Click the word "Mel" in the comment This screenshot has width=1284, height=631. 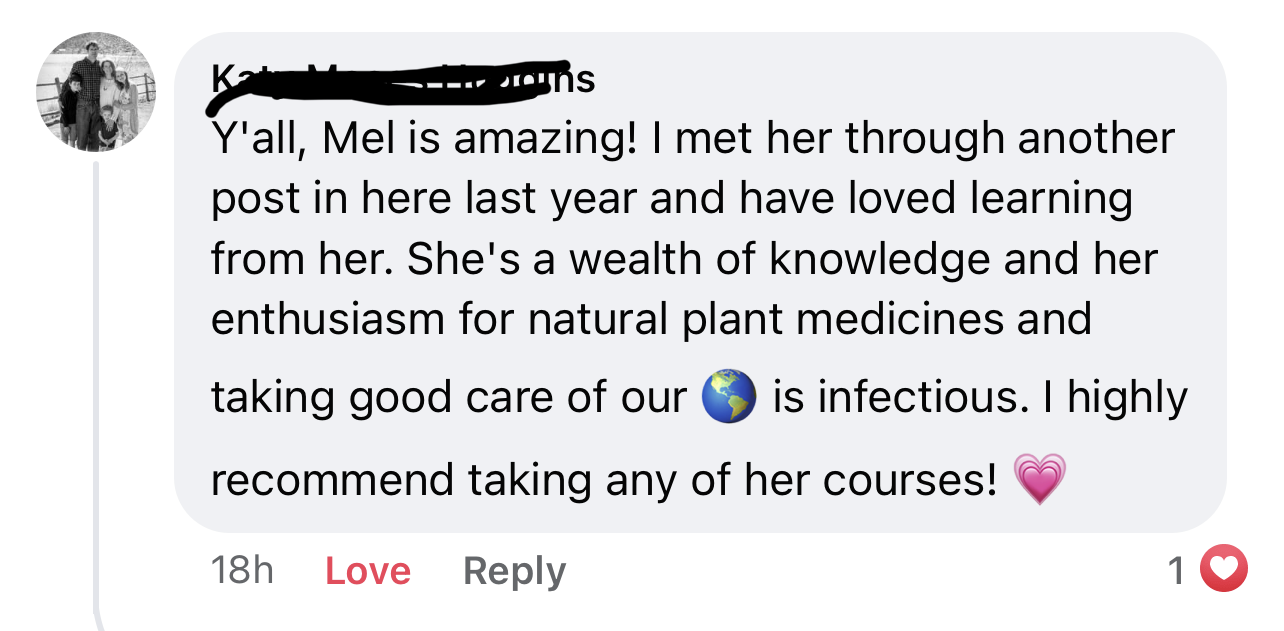358,139
